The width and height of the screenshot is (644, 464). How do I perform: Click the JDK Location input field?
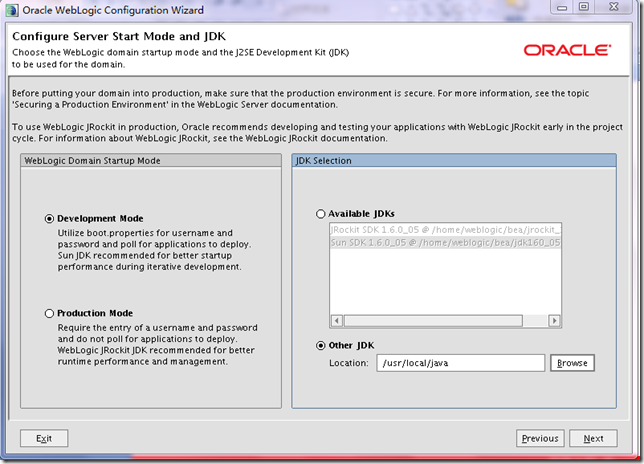tap(460, 363)
